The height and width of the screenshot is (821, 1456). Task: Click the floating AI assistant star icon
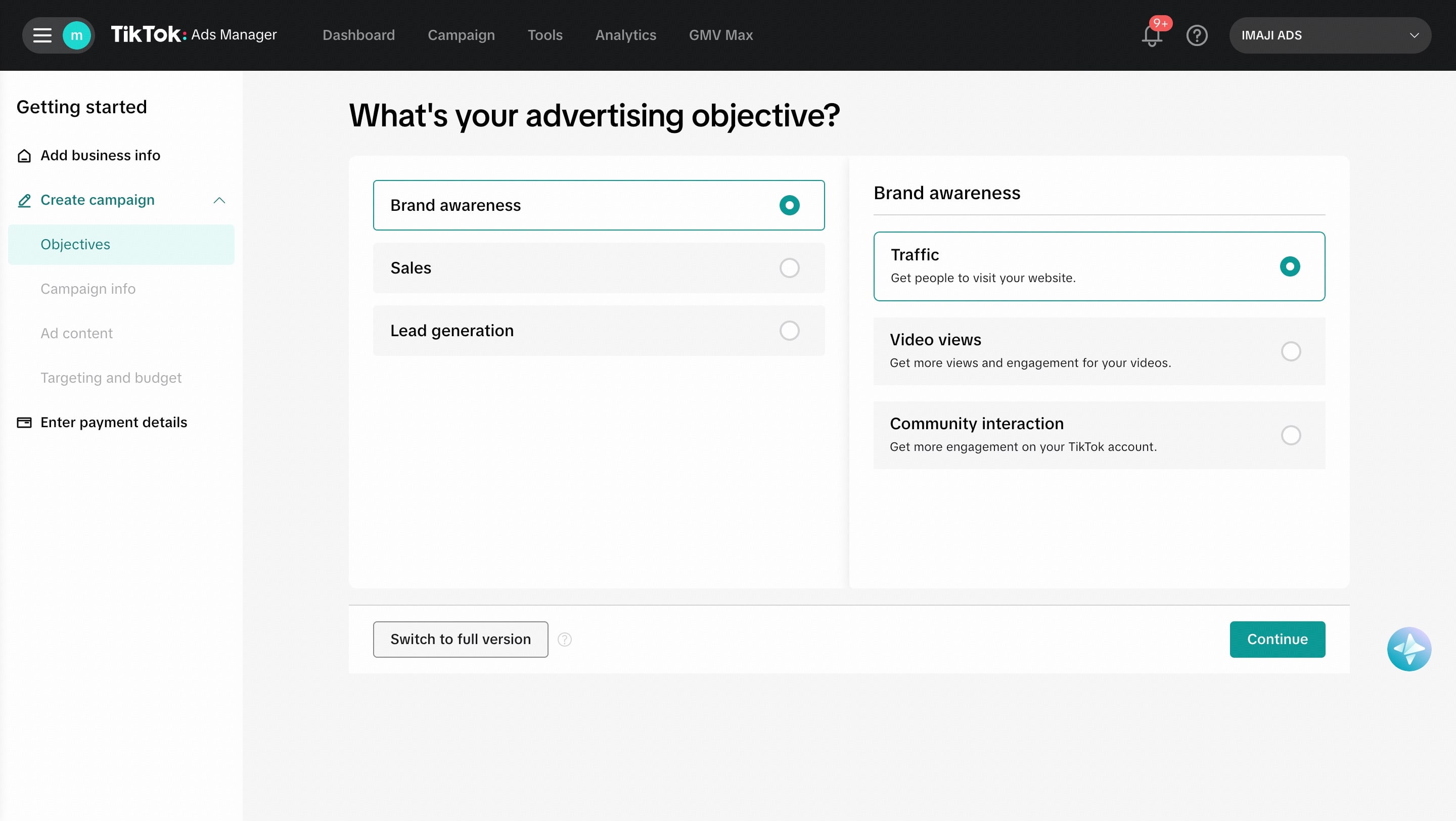point(1408,649)
